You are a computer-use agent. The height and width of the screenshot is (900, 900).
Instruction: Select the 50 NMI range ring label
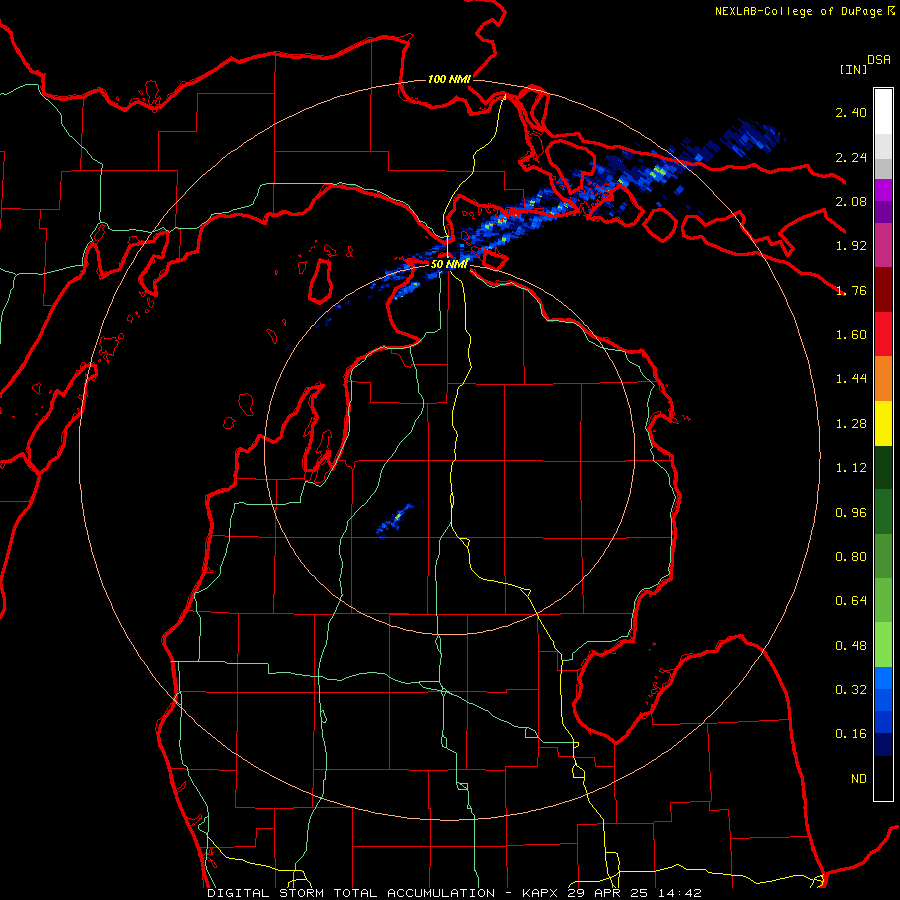(x=449, y=264)
